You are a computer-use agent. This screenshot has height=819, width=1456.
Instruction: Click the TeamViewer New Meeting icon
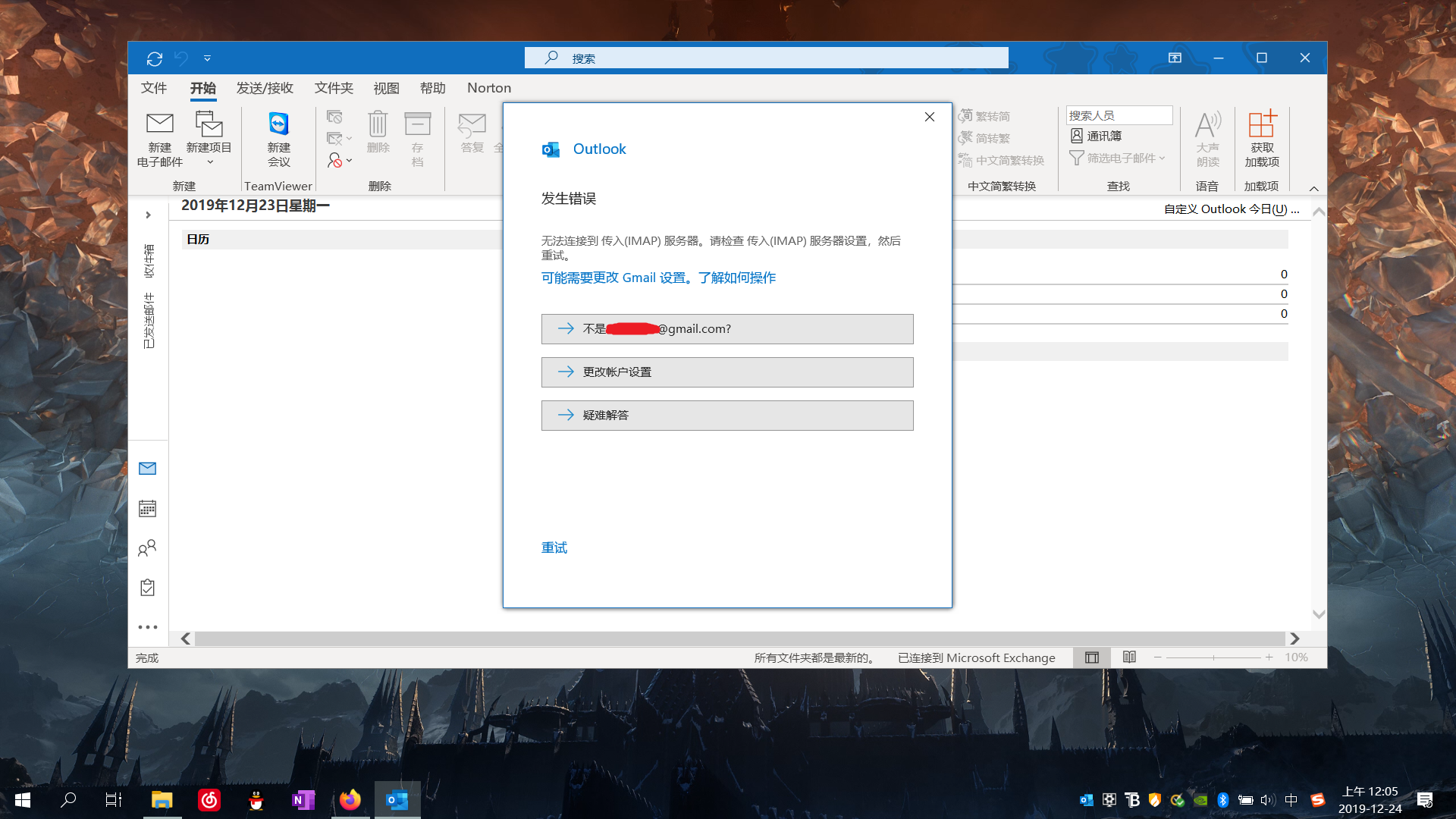tap(278, 123)
